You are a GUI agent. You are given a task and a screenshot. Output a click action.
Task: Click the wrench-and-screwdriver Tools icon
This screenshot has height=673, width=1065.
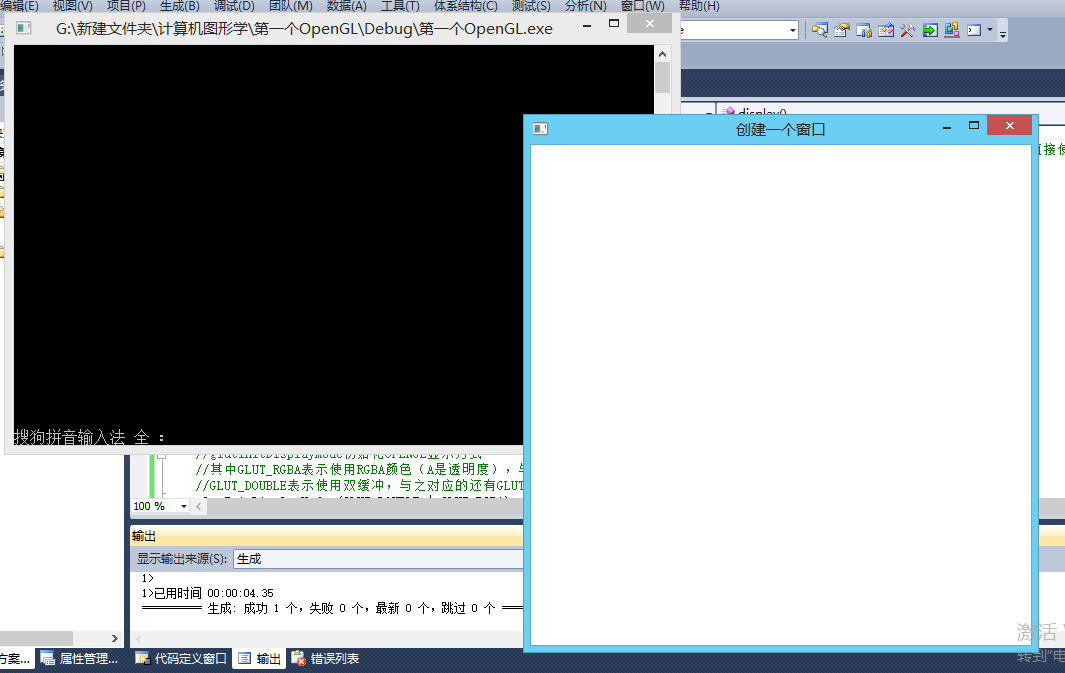[906, 30]
